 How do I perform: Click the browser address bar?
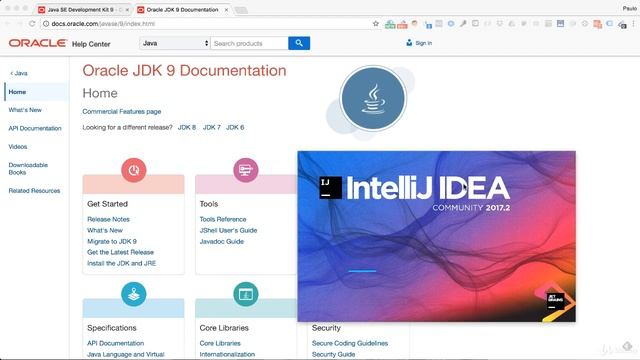coord(208,24)
